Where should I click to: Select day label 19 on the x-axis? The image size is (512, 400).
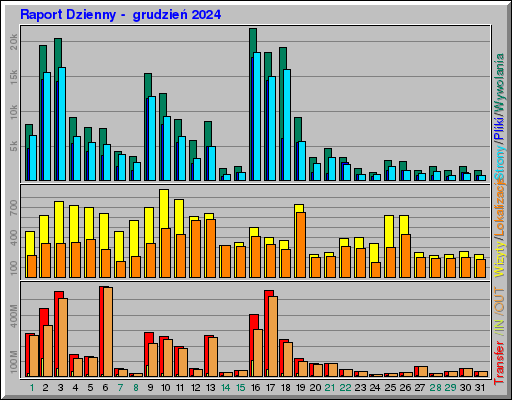point(300,388)
